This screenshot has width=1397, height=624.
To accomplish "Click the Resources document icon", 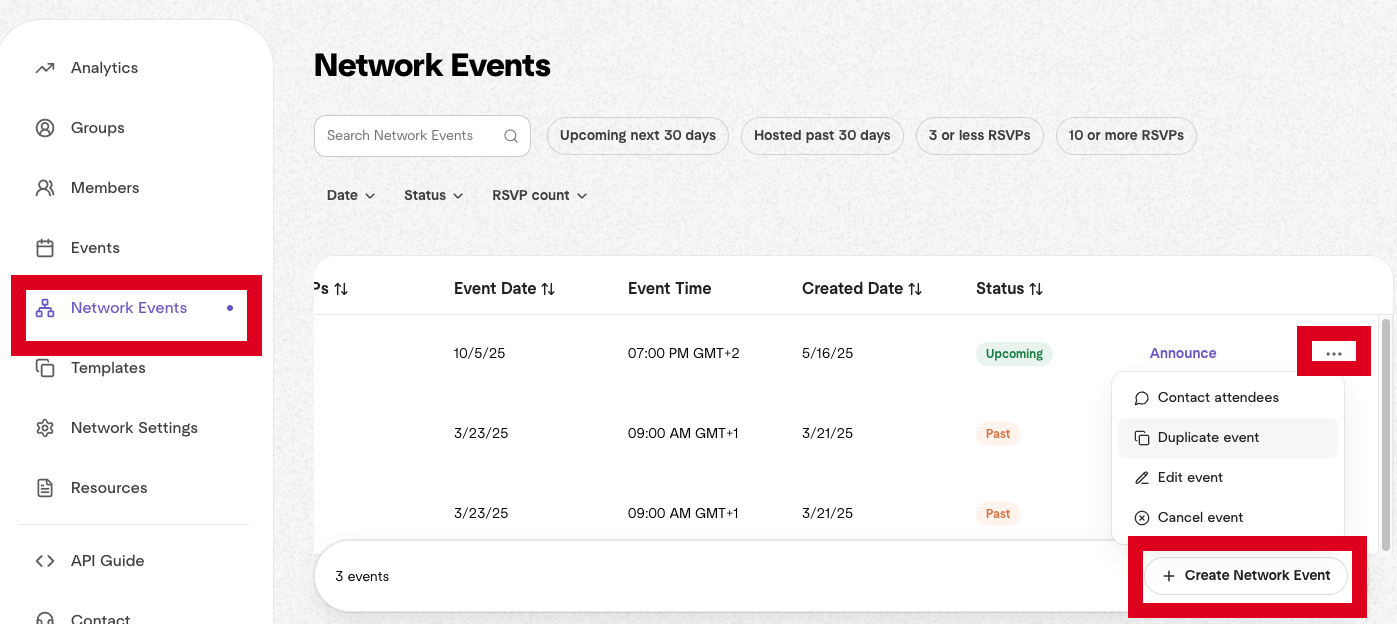I will [x=45, y=488].
